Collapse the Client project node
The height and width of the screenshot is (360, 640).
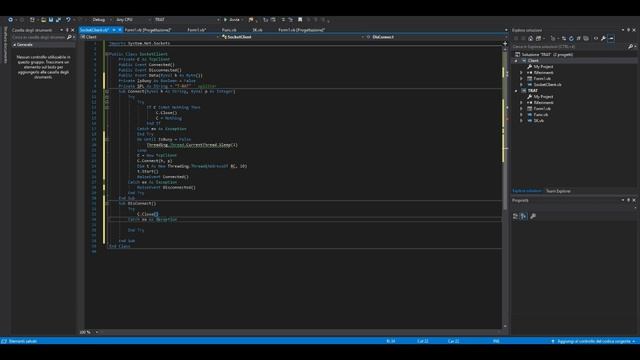click(516, 61)
